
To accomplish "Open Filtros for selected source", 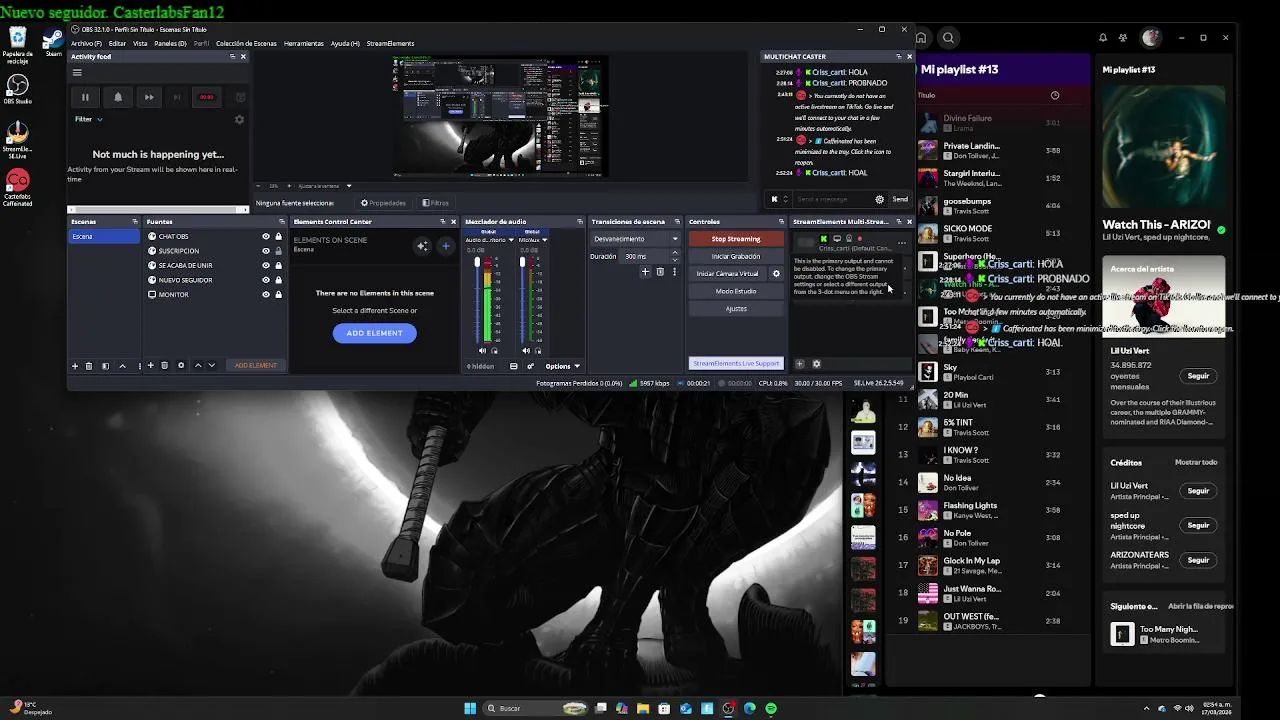I will pyautogui.click(x=435, y=203).
